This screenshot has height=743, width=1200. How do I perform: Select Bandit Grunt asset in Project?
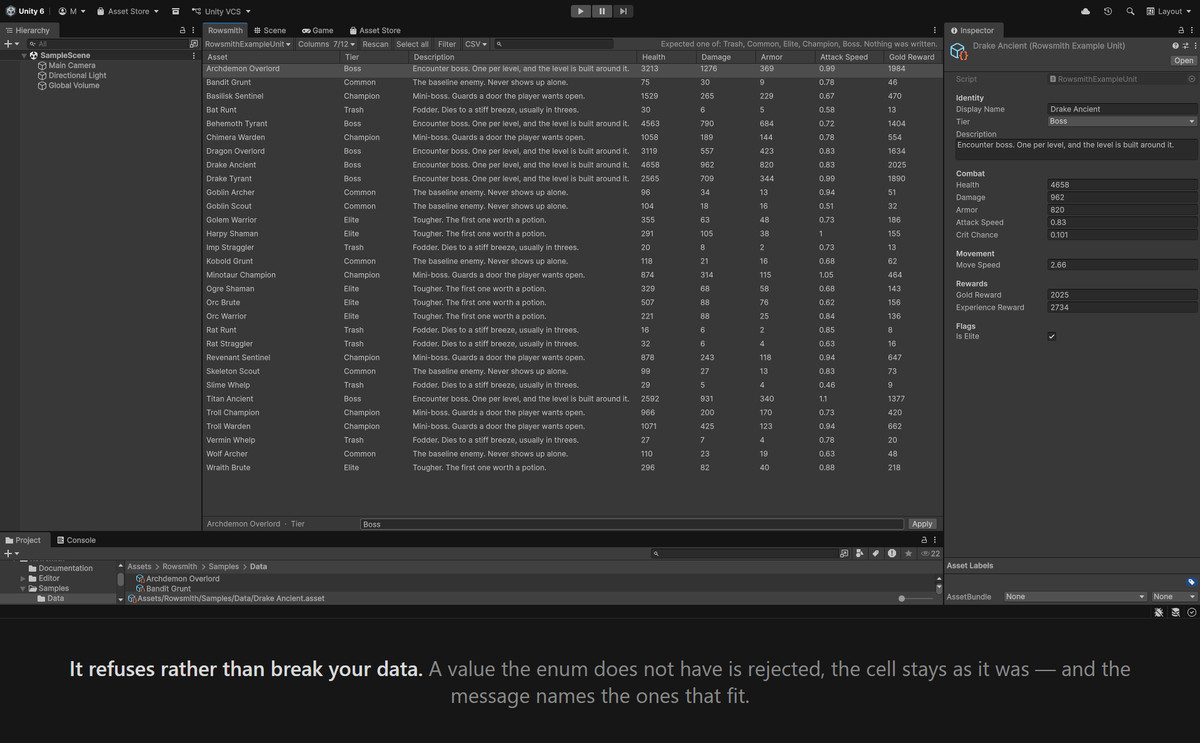[163, 589]
